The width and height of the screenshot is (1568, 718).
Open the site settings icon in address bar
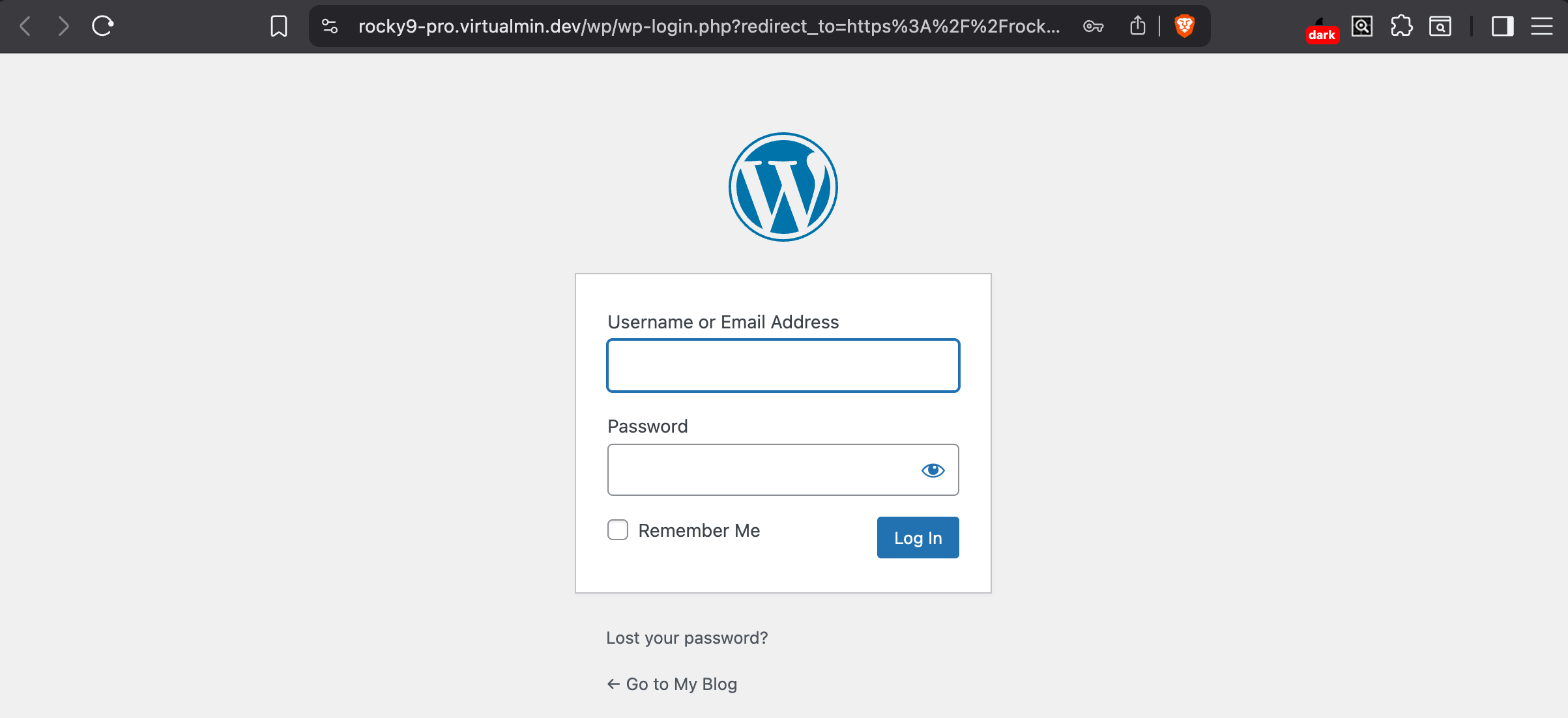coord(330,26)
